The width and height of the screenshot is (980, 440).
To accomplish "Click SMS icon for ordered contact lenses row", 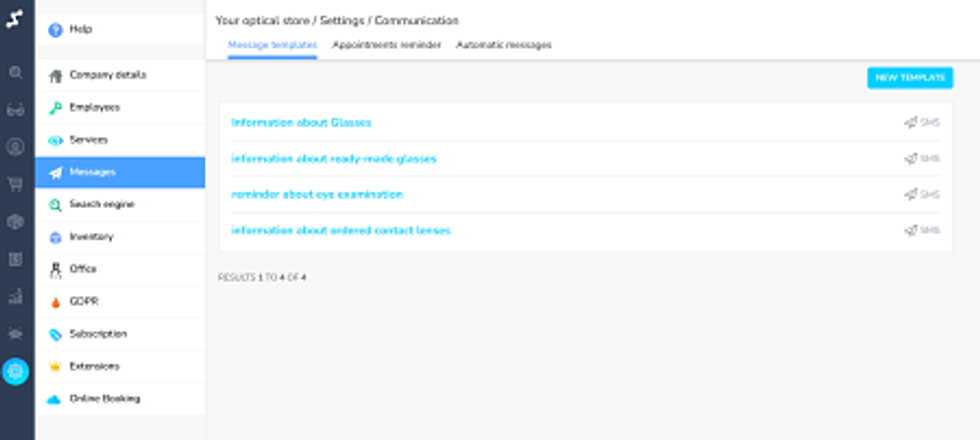I will click(x=921, y=231).
